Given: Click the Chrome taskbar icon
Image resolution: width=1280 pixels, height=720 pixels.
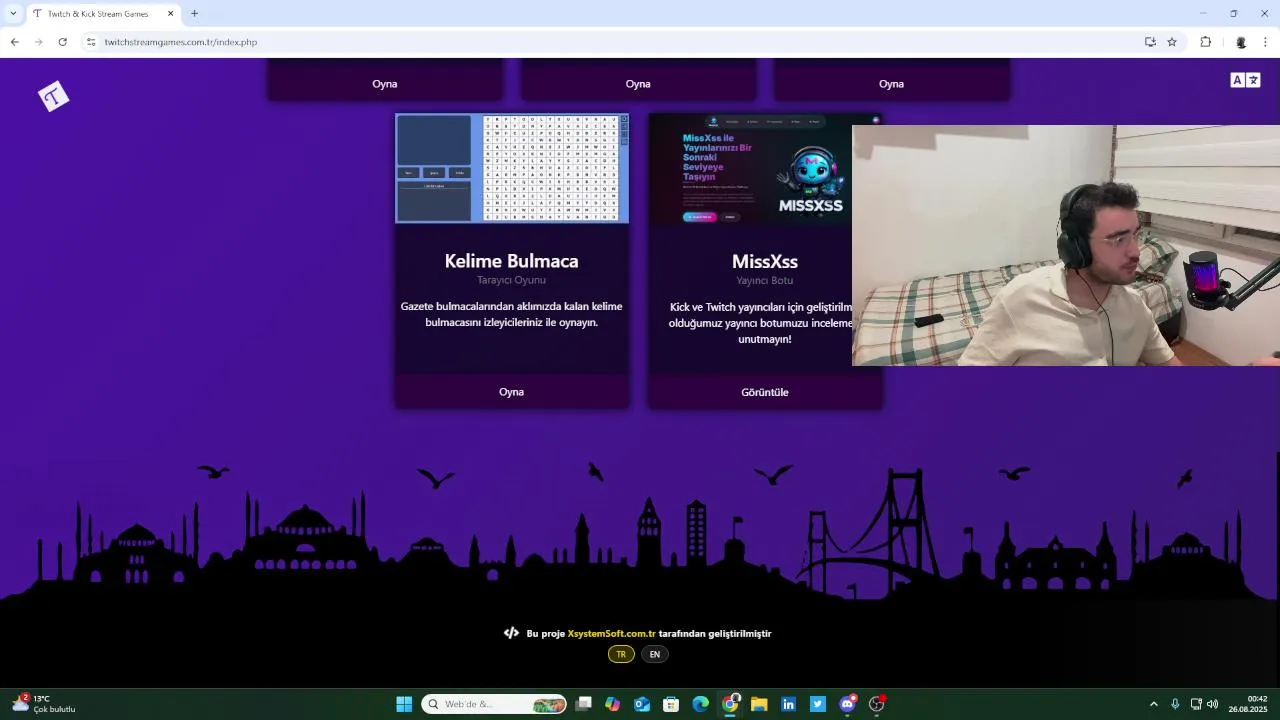Looking at the screenshot, I should coord(730,704).
